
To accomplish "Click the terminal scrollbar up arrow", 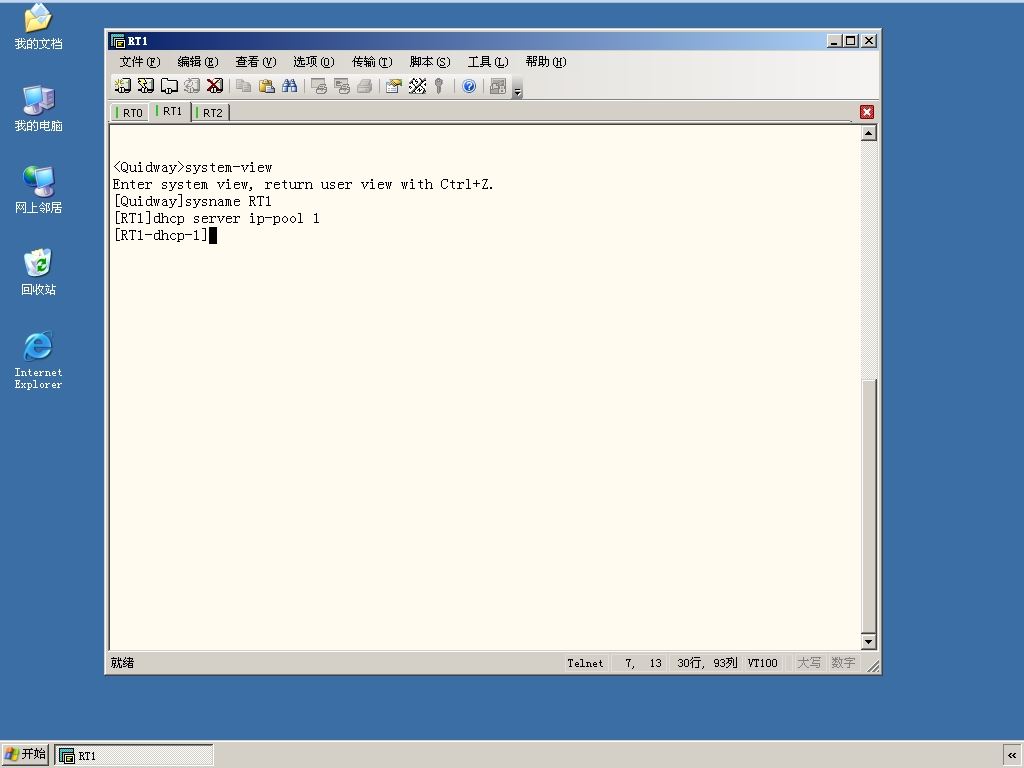I will pyautogui.click(x=869, y=134).
